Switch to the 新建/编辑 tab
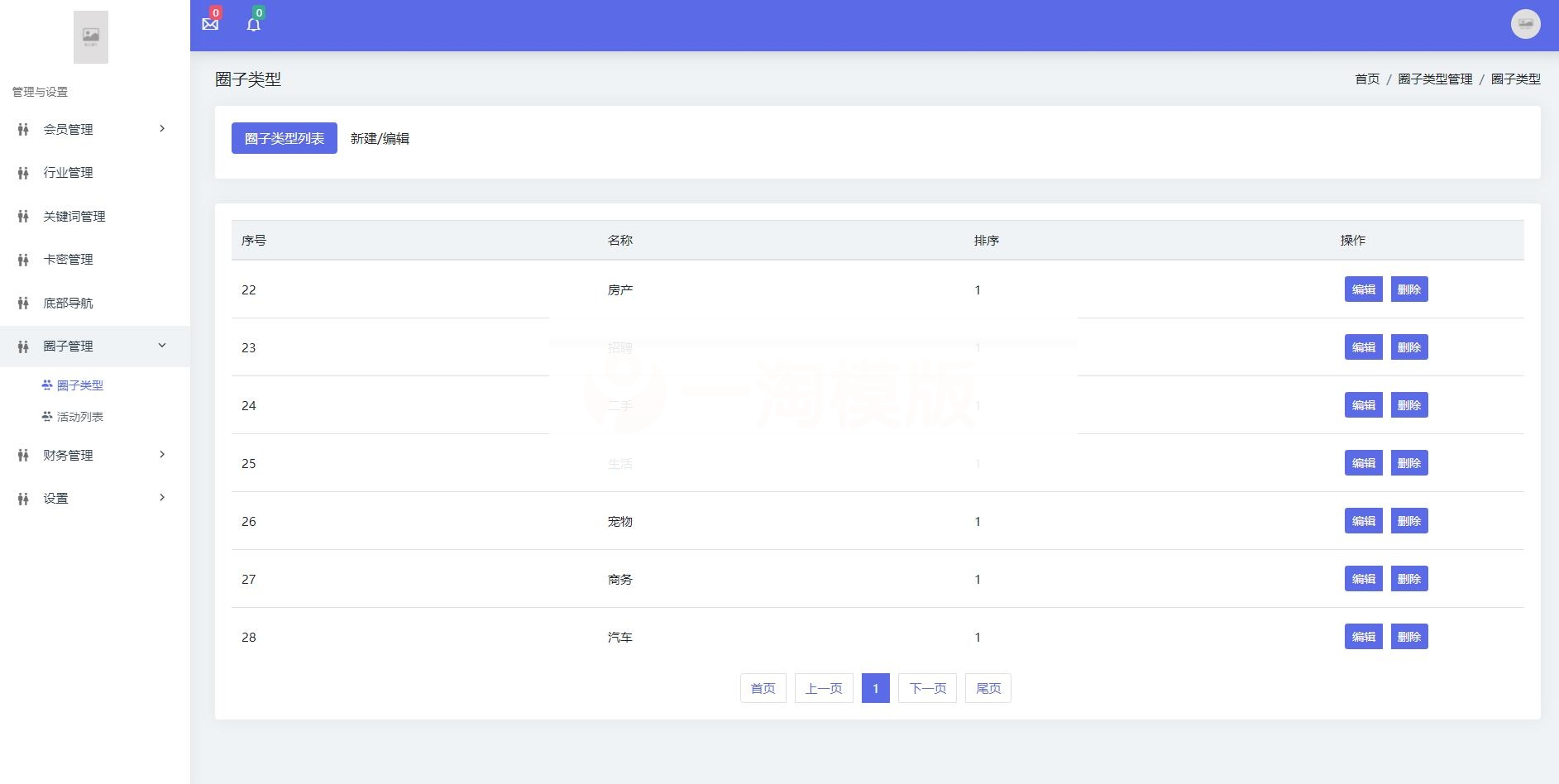 381,138
